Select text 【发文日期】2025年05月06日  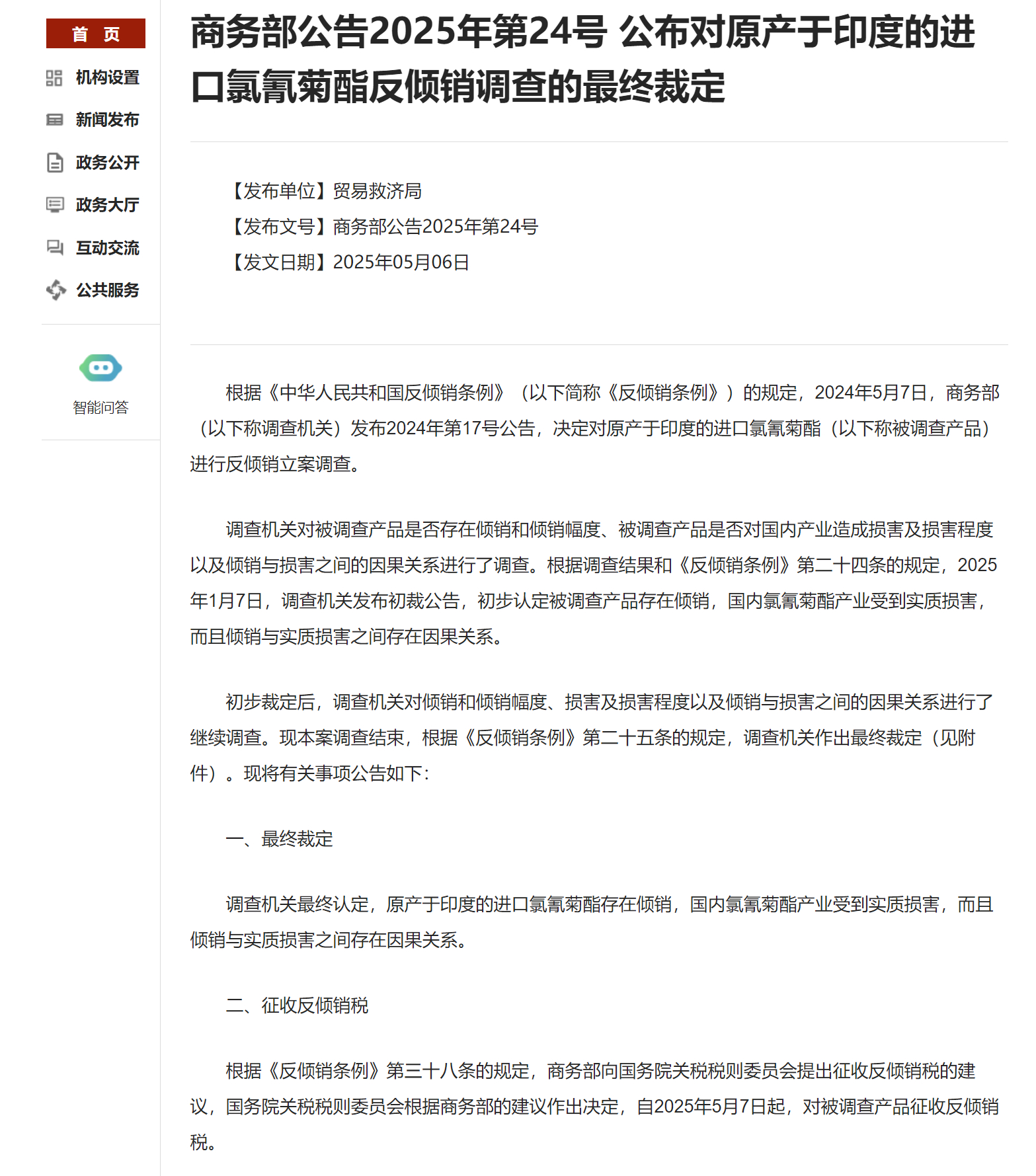(347, 262)
